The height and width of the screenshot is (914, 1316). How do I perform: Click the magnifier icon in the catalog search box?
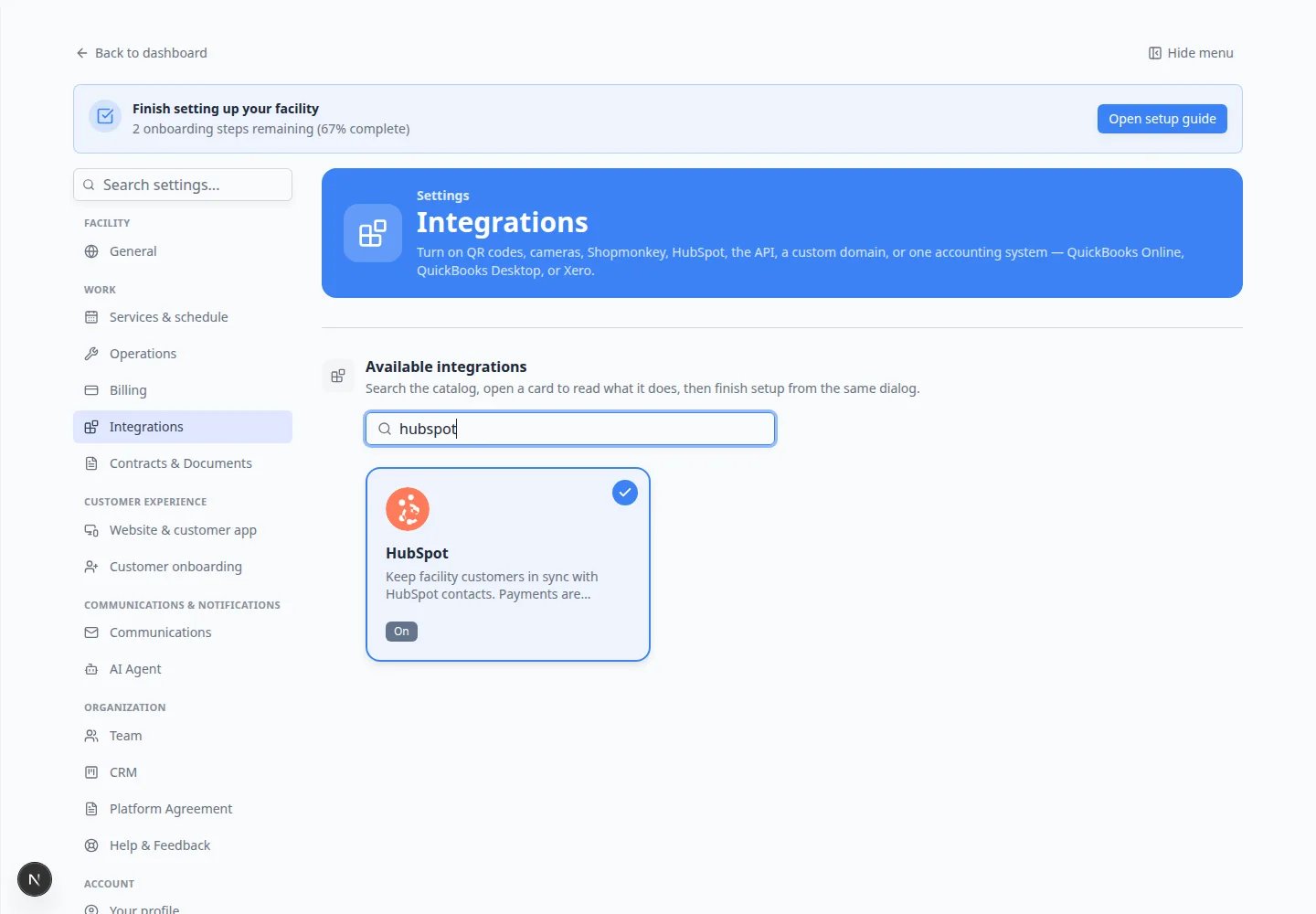[x=385, y=429]
